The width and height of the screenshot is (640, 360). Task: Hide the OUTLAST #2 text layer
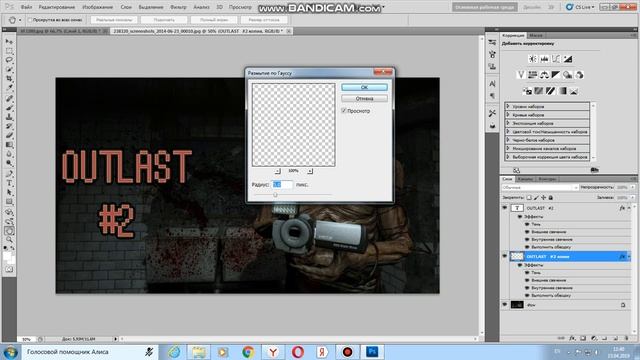pyautogui.click(x=504, y=208)
